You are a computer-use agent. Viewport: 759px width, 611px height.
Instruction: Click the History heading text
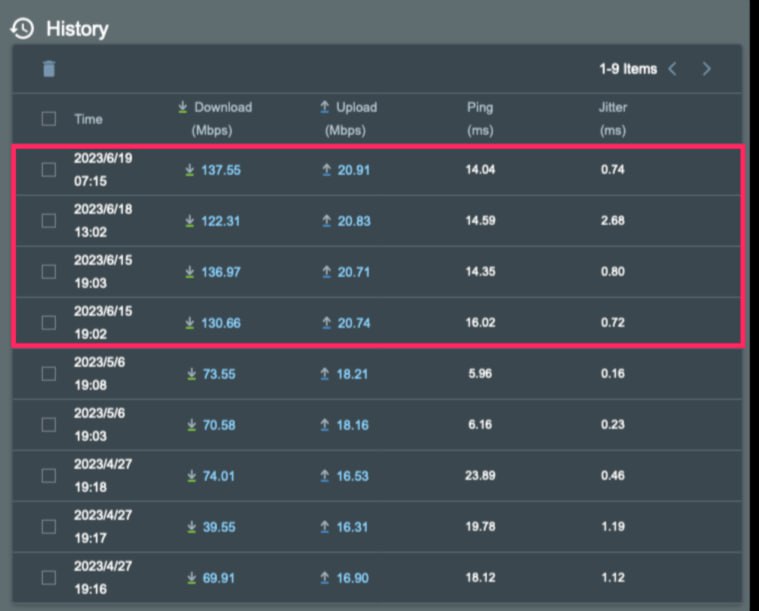(77, 29)
